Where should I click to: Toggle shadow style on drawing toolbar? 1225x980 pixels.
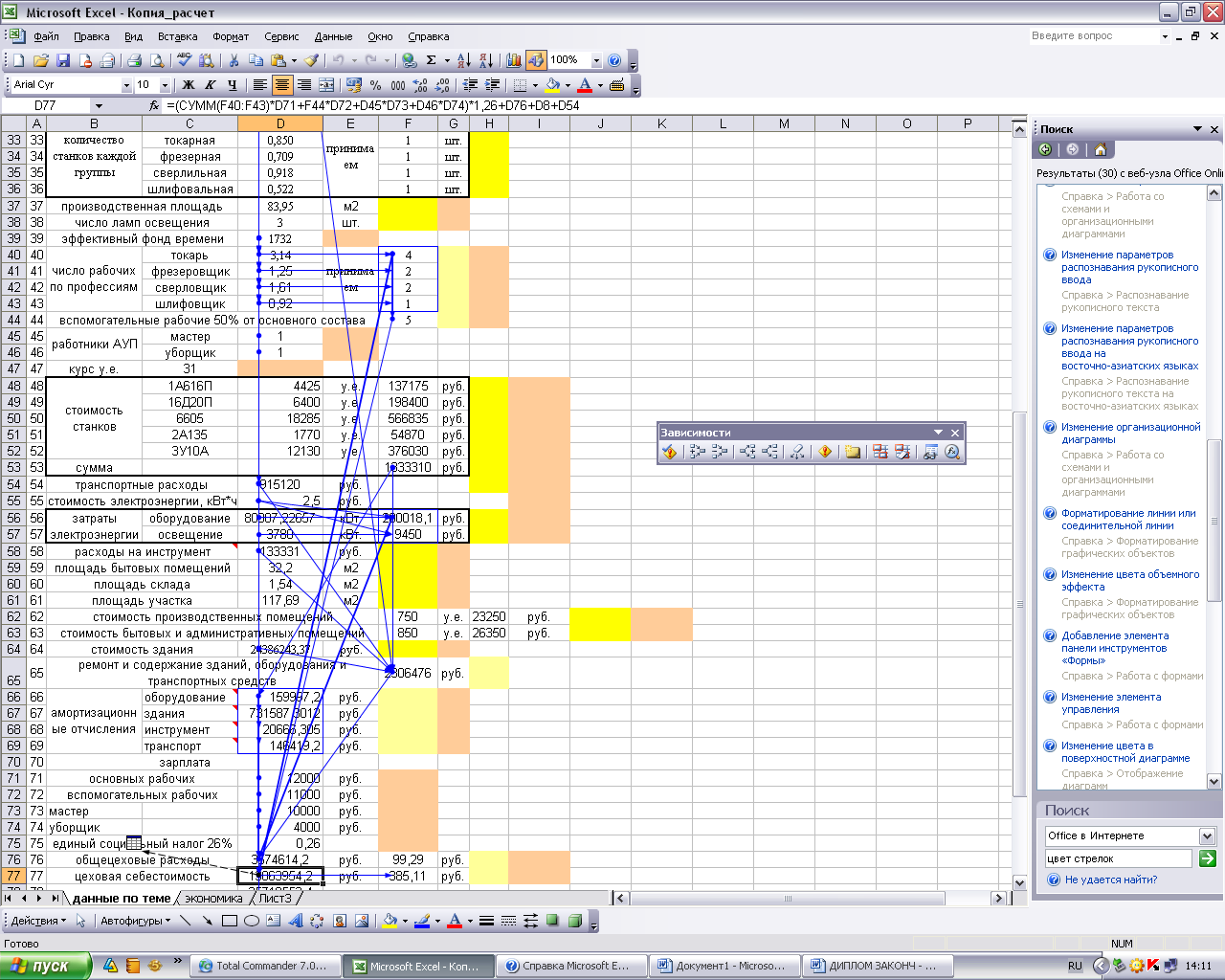552,921
